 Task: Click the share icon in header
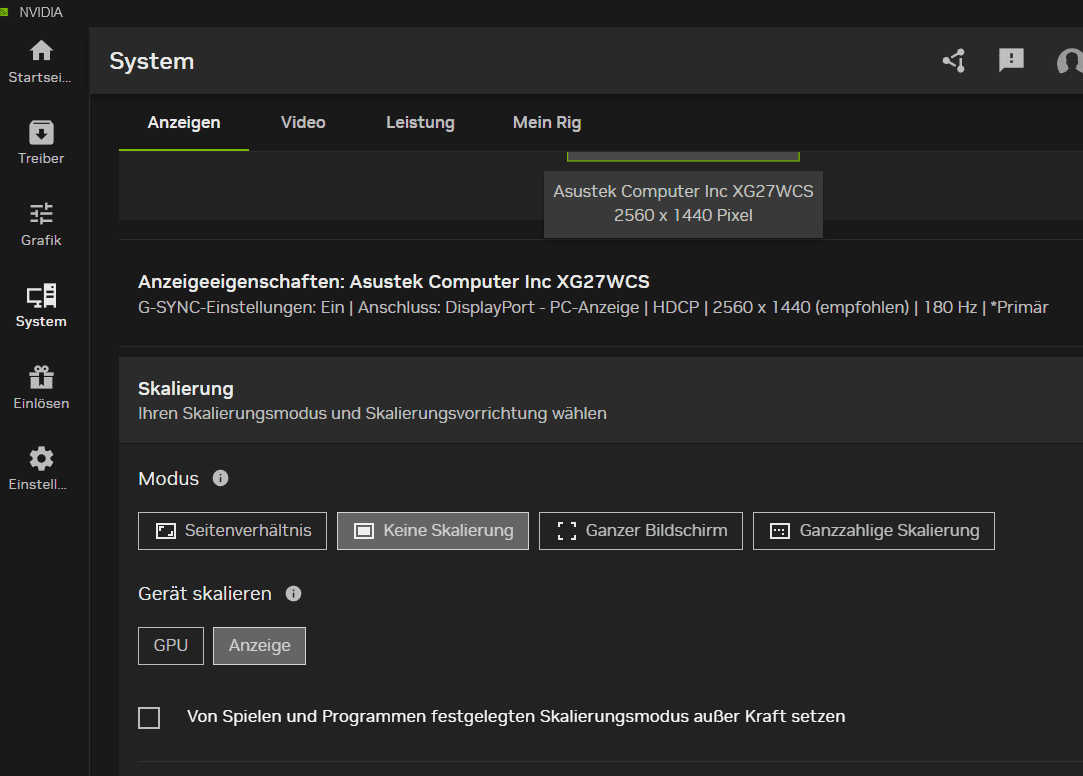click(x=954, y=61)
